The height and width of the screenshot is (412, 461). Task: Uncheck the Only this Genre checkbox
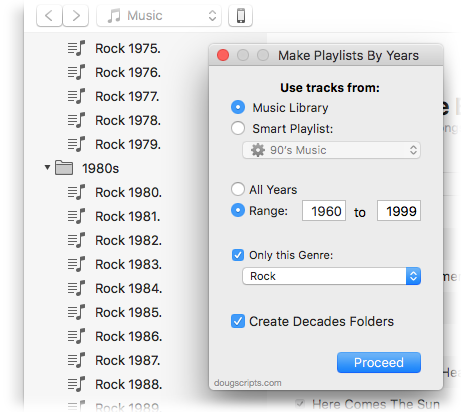(x=238, y=255)
